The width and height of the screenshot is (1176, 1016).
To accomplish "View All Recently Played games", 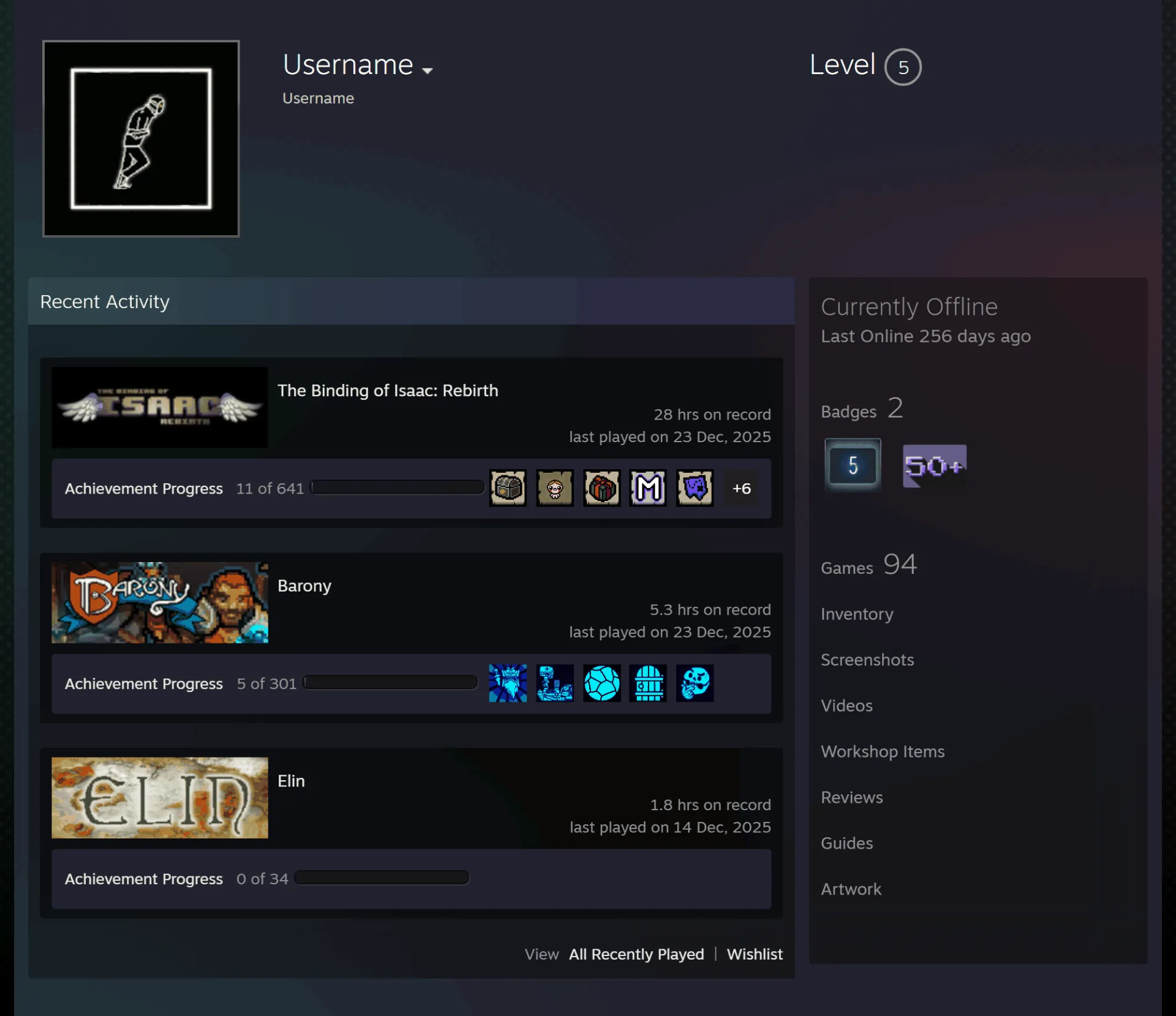I will coord(636,954).
